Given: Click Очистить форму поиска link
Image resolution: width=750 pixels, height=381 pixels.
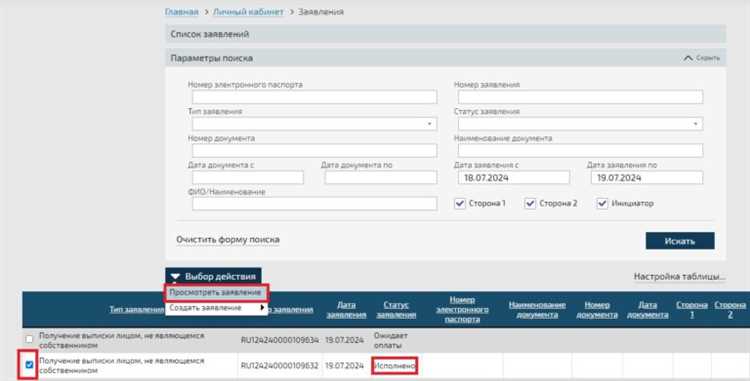Looking at the screenshot, I should coord(228,239).
